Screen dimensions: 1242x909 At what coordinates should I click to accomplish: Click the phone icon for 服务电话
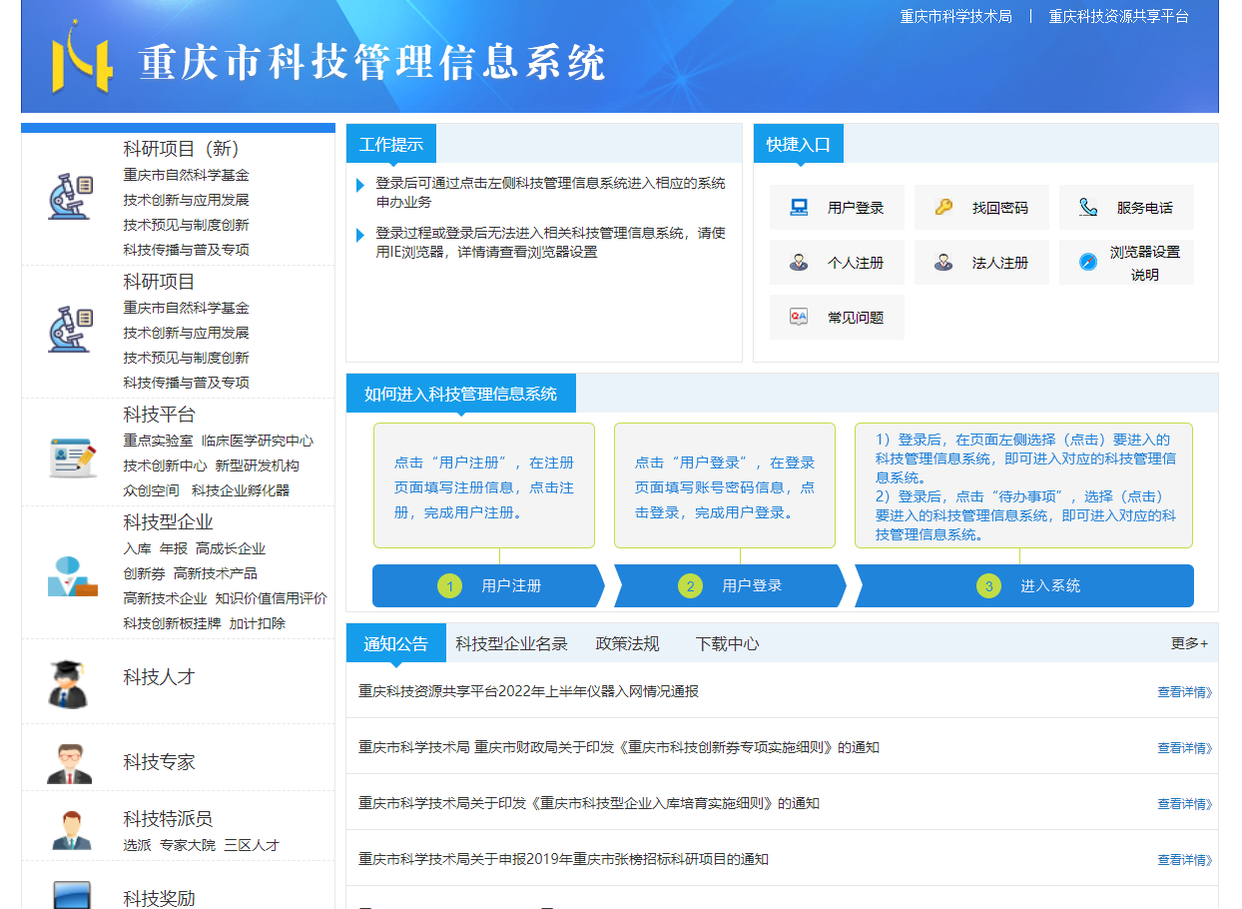tap(1087, 207)
